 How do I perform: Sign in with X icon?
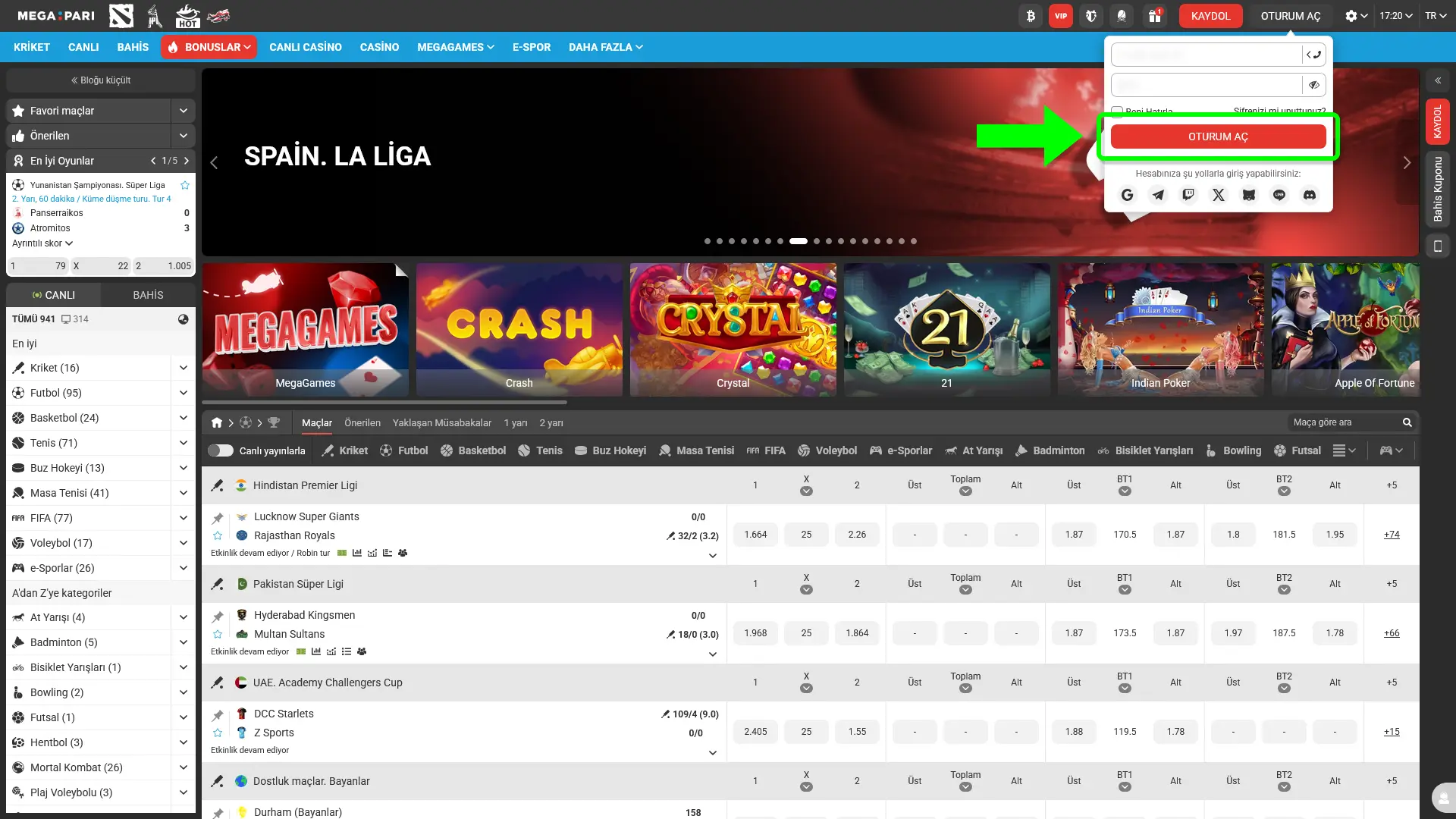(1219, 195)
